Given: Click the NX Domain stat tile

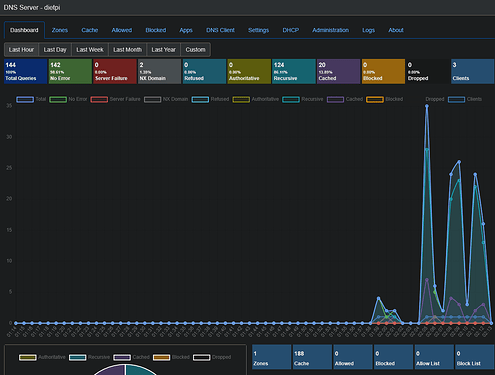Looking at the screenshot, I should click(x=160, y=71).
